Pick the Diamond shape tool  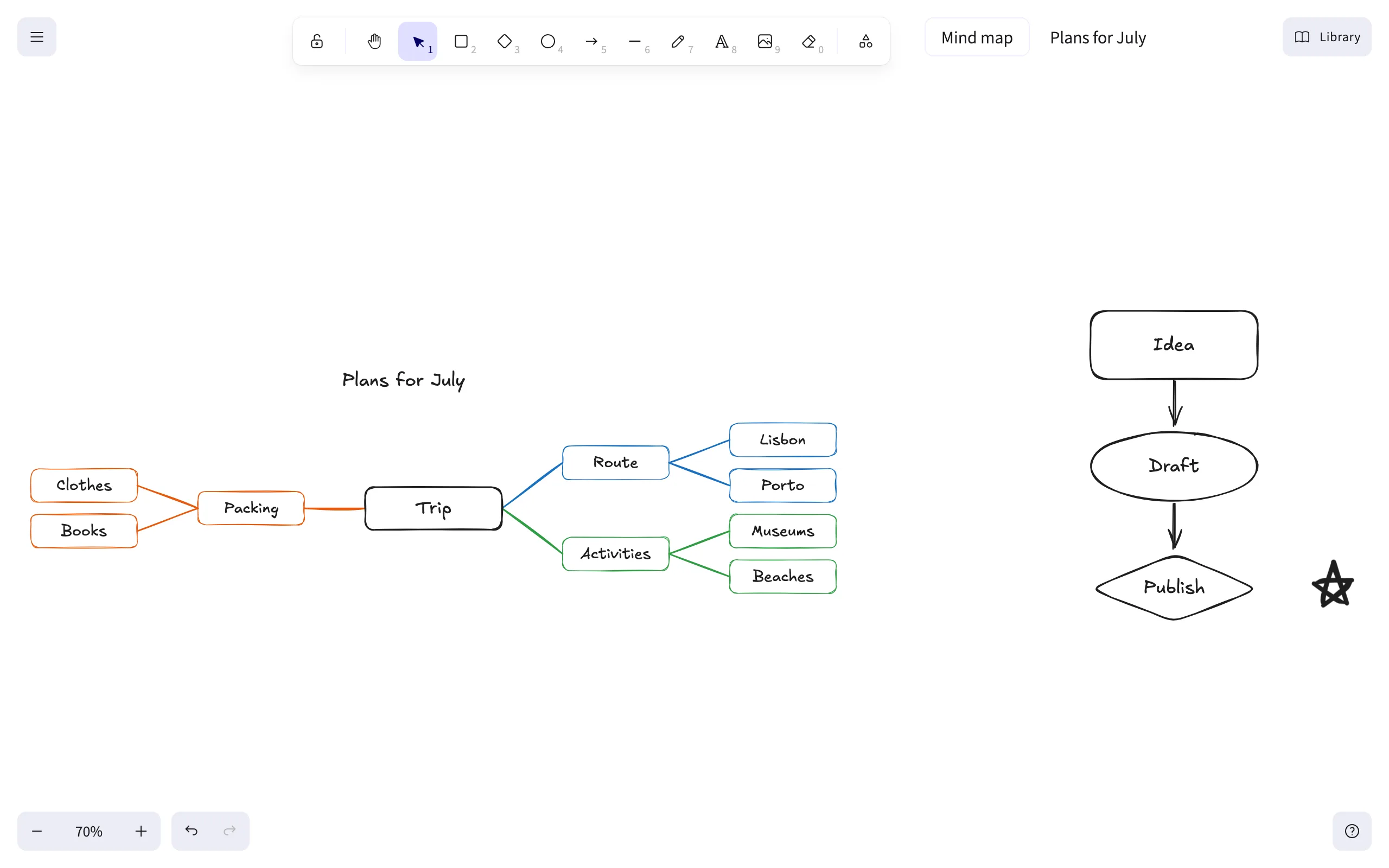(505, 41)
